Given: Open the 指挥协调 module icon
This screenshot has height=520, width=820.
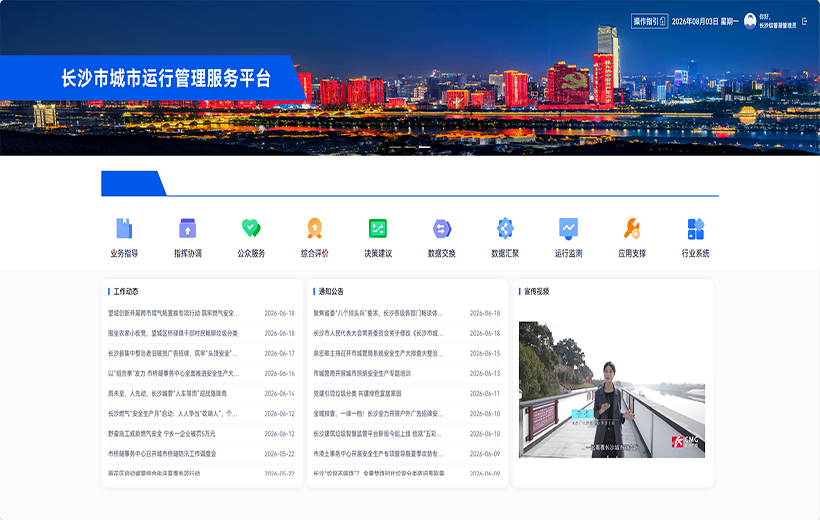Looking at the screenshot, I should point(188,229).
